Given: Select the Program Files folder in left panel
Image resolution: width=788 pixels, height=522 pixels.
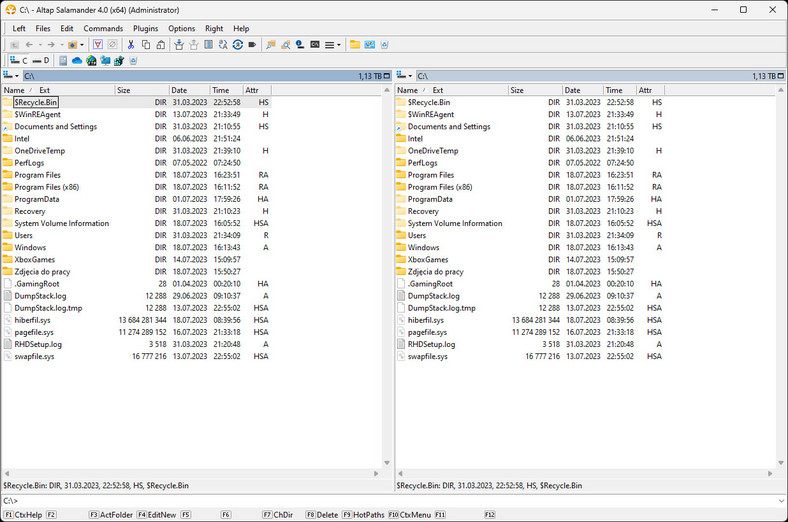Looking at the screenshot, I should [x=38, y=175].
